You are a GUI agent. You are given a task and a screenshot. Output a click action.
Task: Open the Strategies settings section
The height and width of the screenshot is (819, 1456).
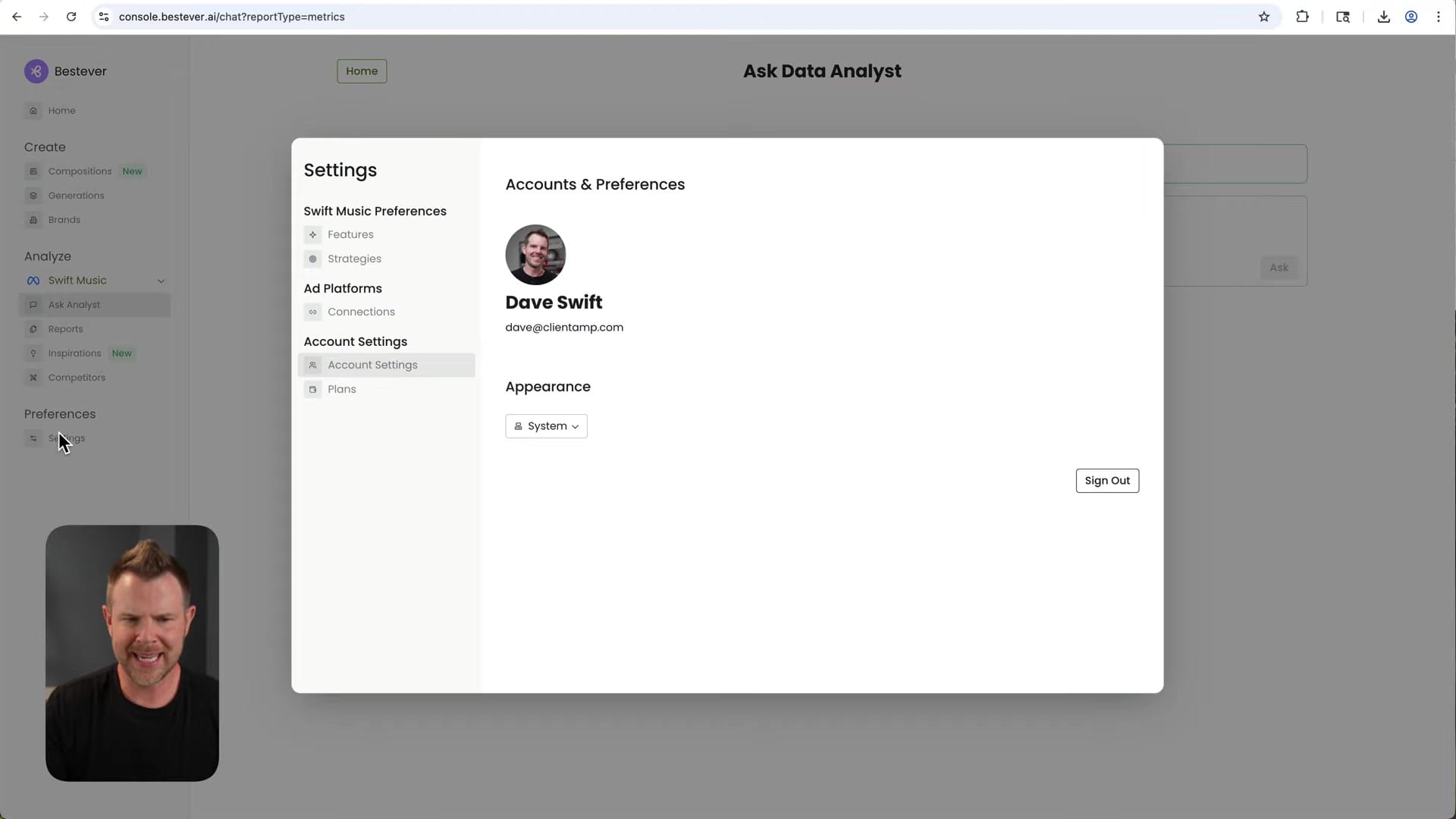tap(387, 259)
